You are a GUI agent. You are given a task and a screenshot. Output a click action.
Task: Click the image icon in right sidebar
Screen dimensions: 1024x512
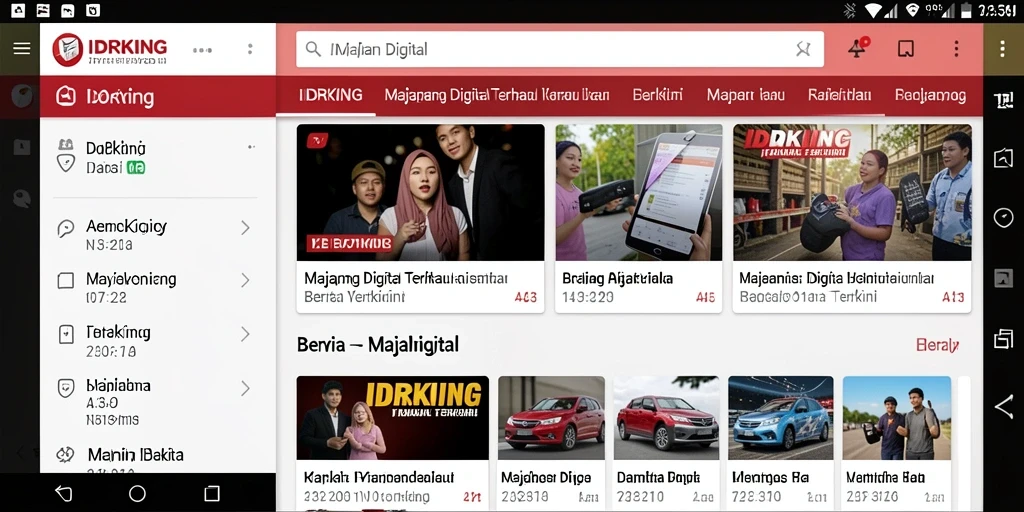tap(1003, 278)
